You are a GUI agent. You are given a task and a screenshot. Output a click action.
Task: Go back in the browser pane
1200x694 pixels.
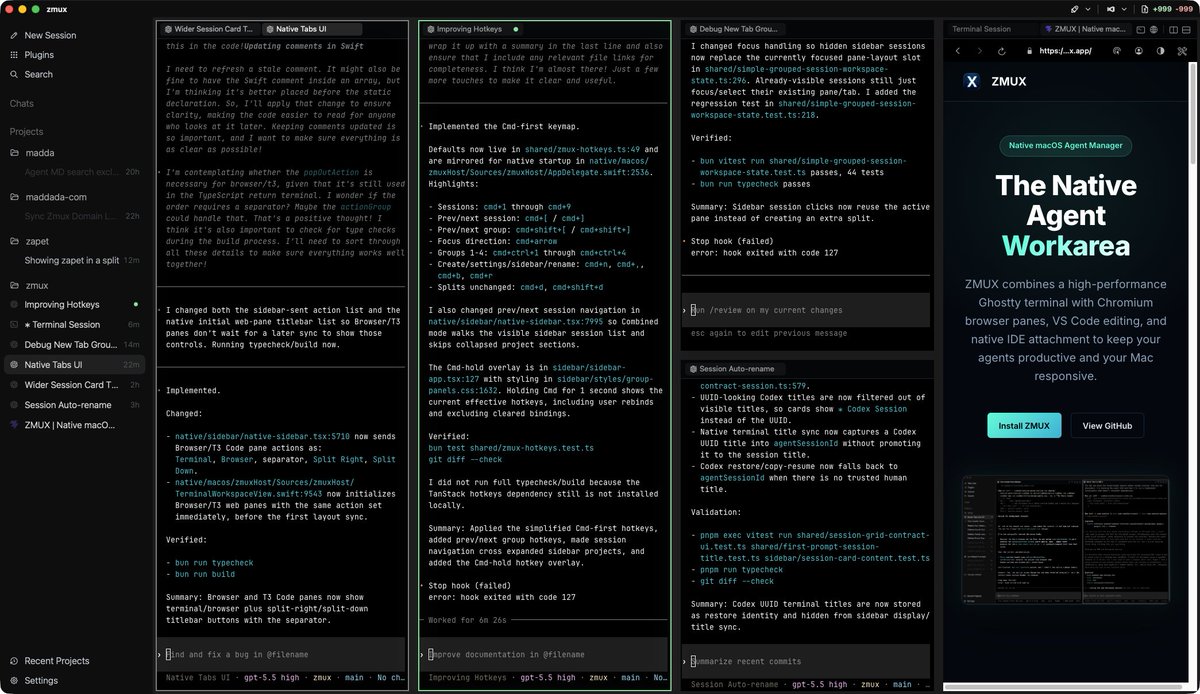(958, 51)
